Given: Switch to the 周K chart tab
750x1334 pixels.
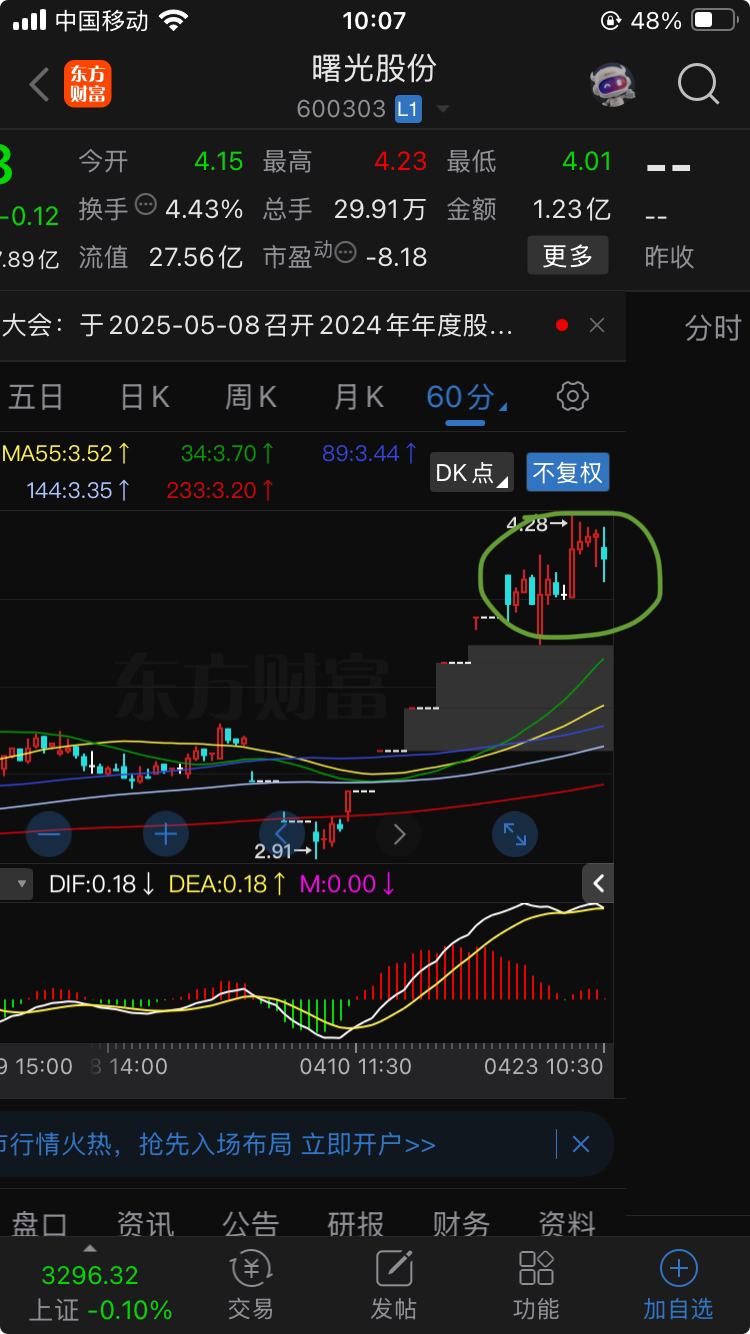Looking at the screenshot, I should 250,397.
